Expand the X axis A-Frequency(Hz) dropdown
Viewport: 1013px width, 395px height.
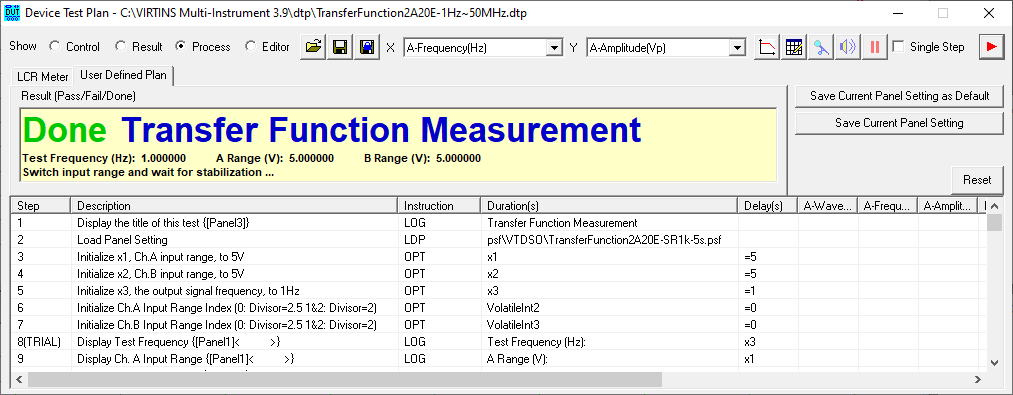click(x=554, y=48)
